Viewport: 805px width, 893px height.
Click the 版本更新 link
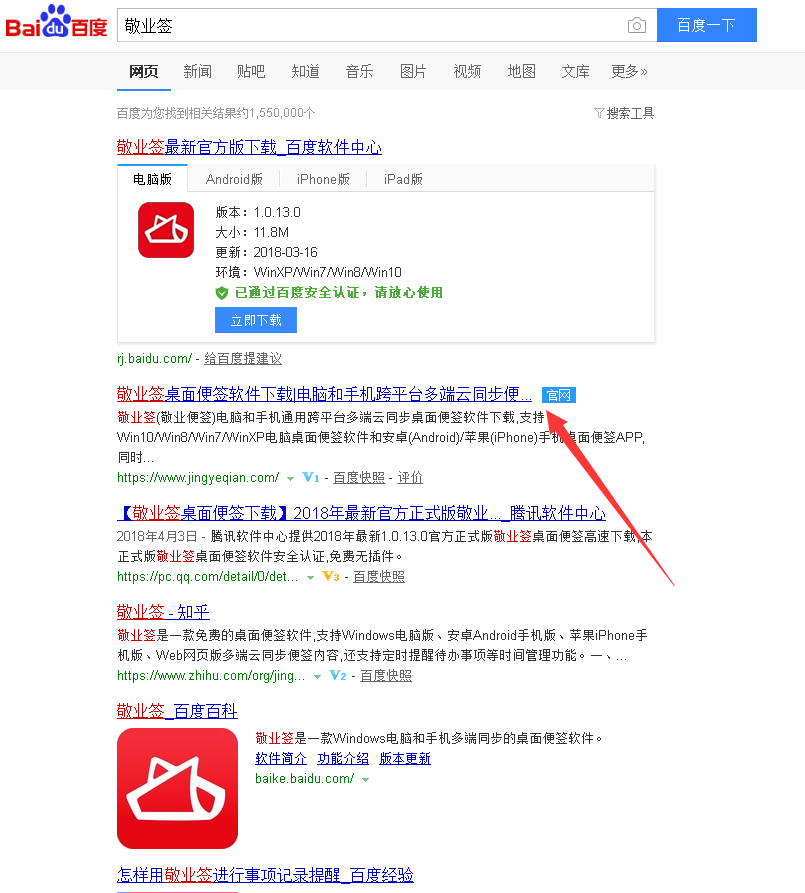pyautogui.click(x=405, y=759)
